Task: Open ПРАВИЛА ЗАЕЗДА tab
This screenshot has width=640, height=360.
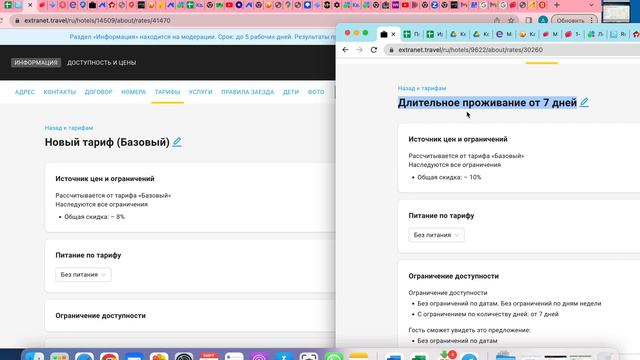Action: [x=247, y=92]
